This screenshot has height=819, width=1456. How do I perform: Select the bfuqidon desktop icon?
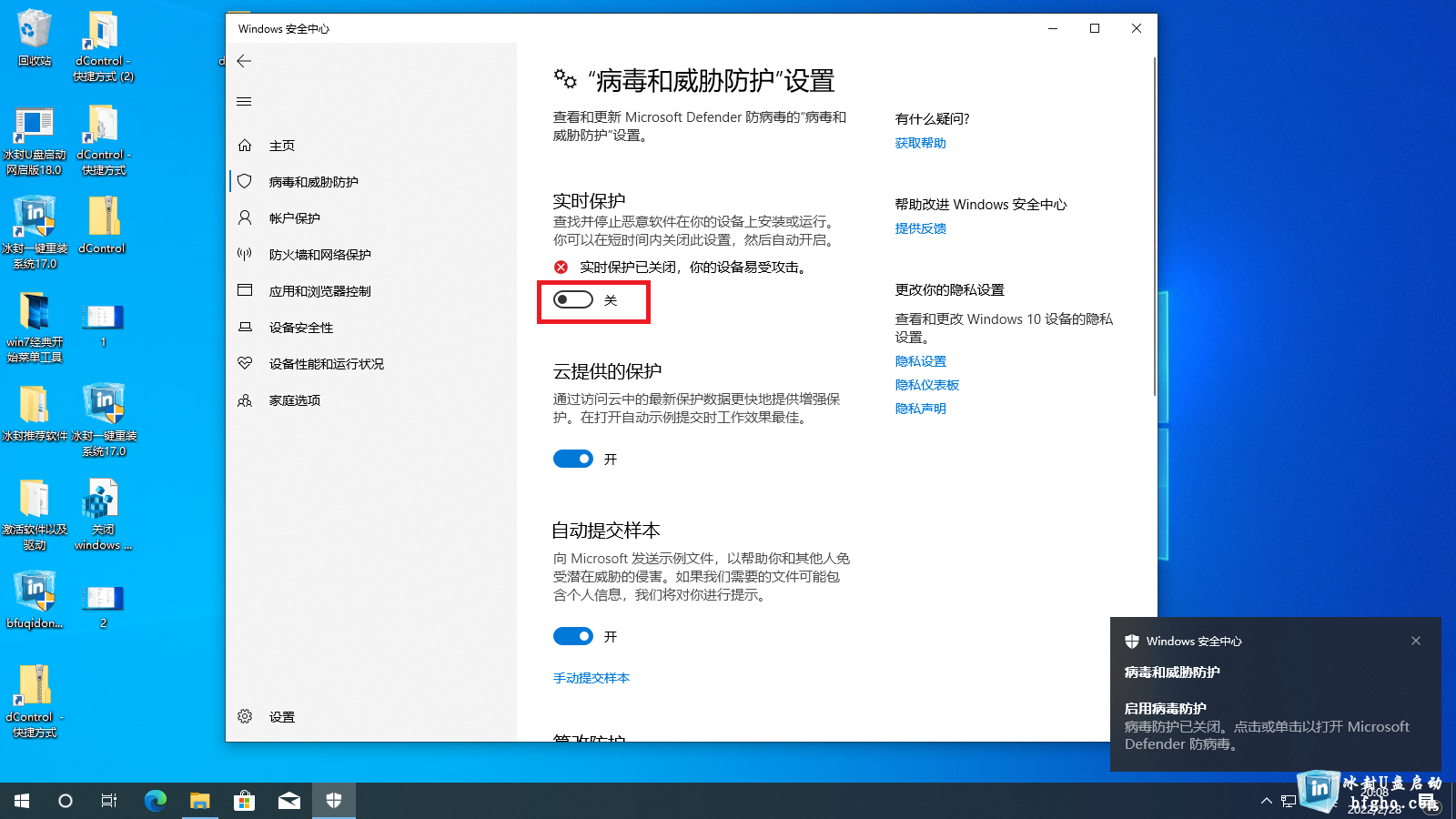coord(34,599)
